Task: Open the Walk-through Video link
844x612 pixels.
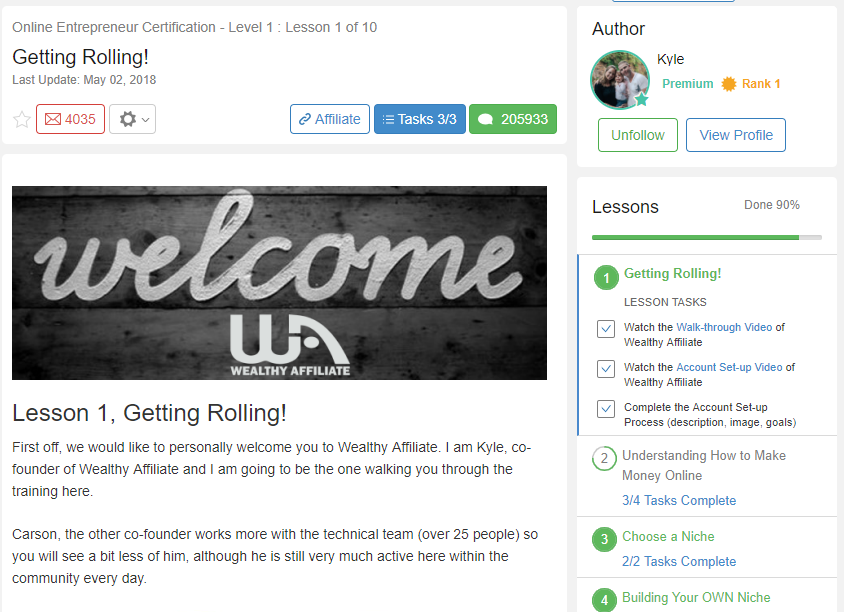Action: click(724, 327)
